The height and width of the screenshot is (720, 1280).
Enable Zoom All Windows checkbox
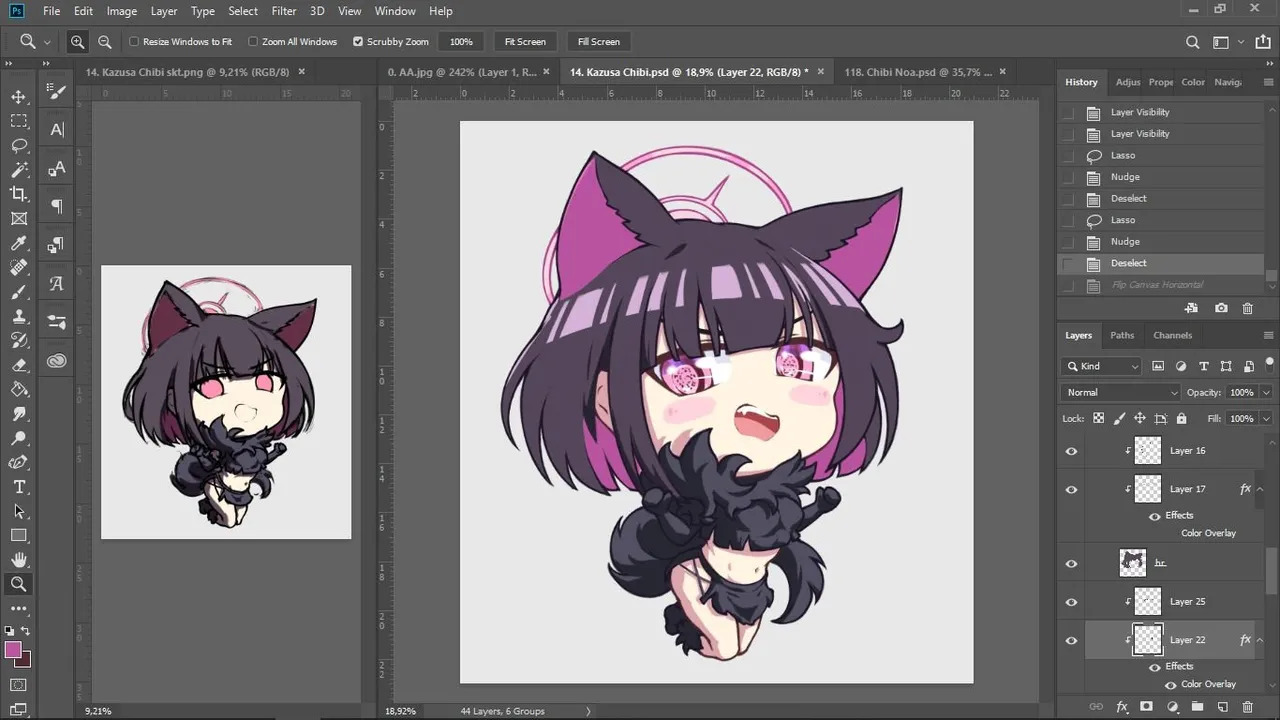tap(253, 42)
